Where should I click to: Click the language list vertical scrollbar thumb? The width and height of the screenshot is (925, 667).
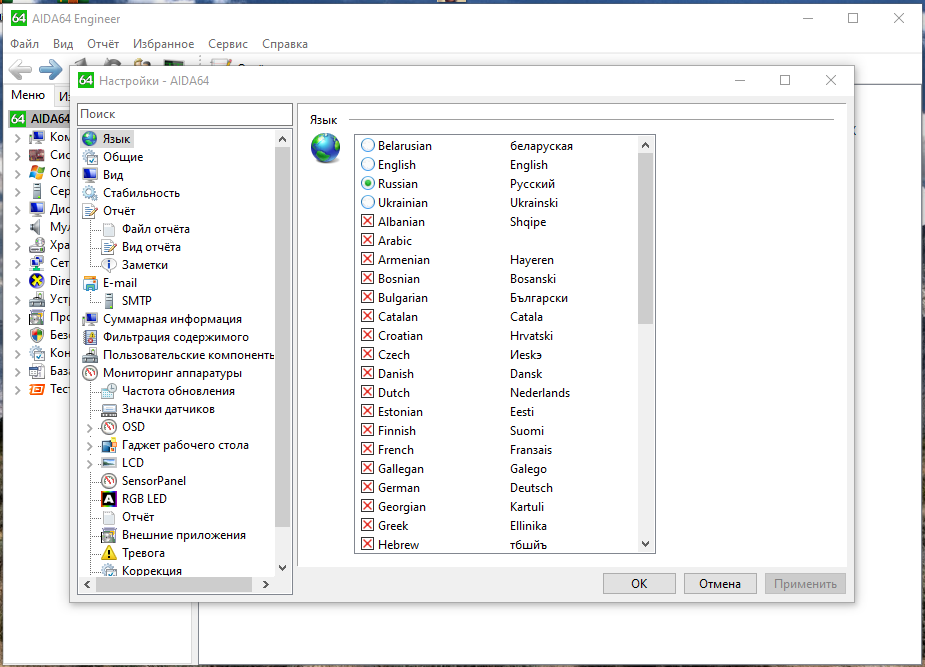click(645, 238)
